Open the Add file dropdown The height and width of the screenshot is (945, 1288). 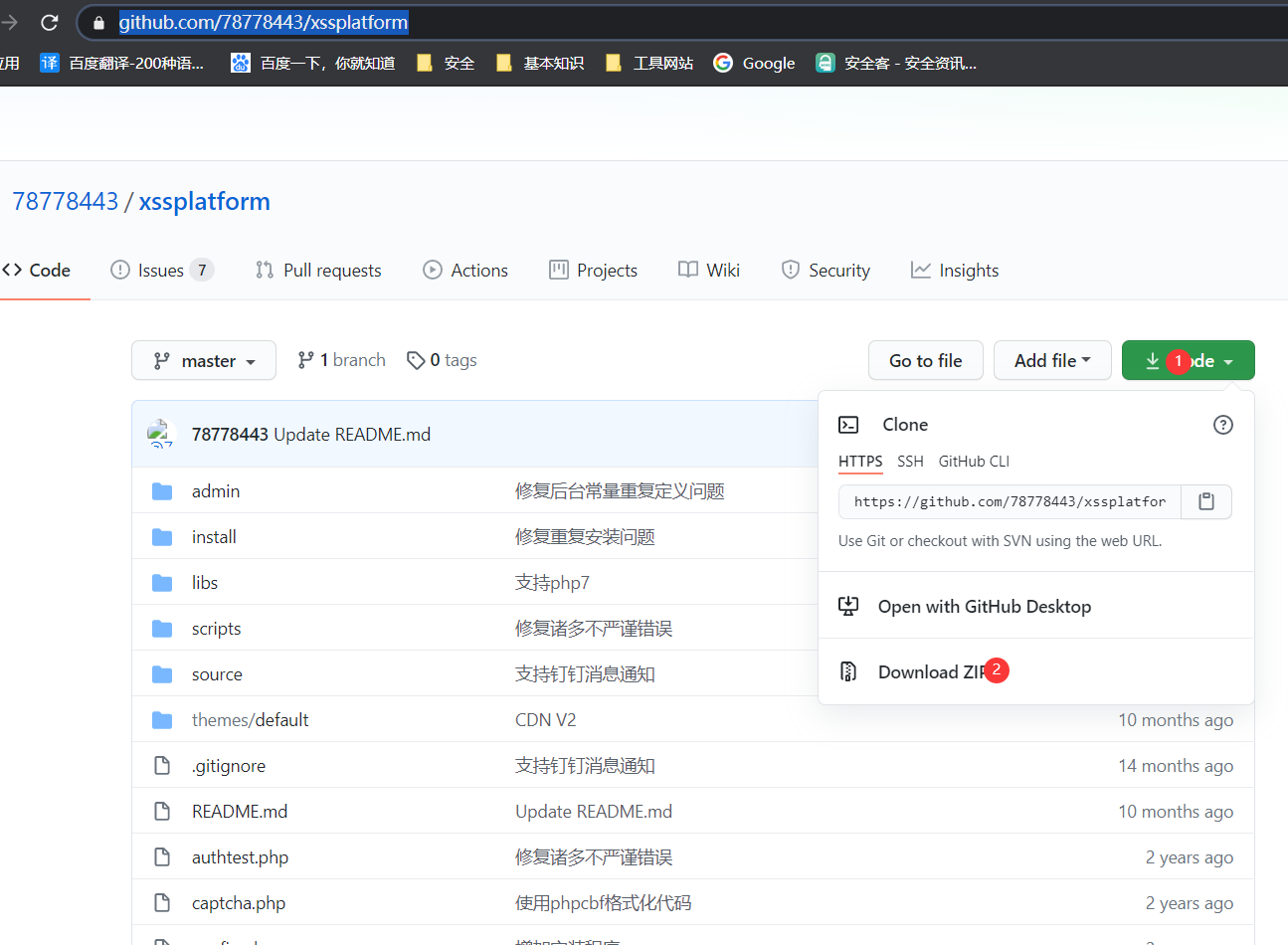point(1052,360)
